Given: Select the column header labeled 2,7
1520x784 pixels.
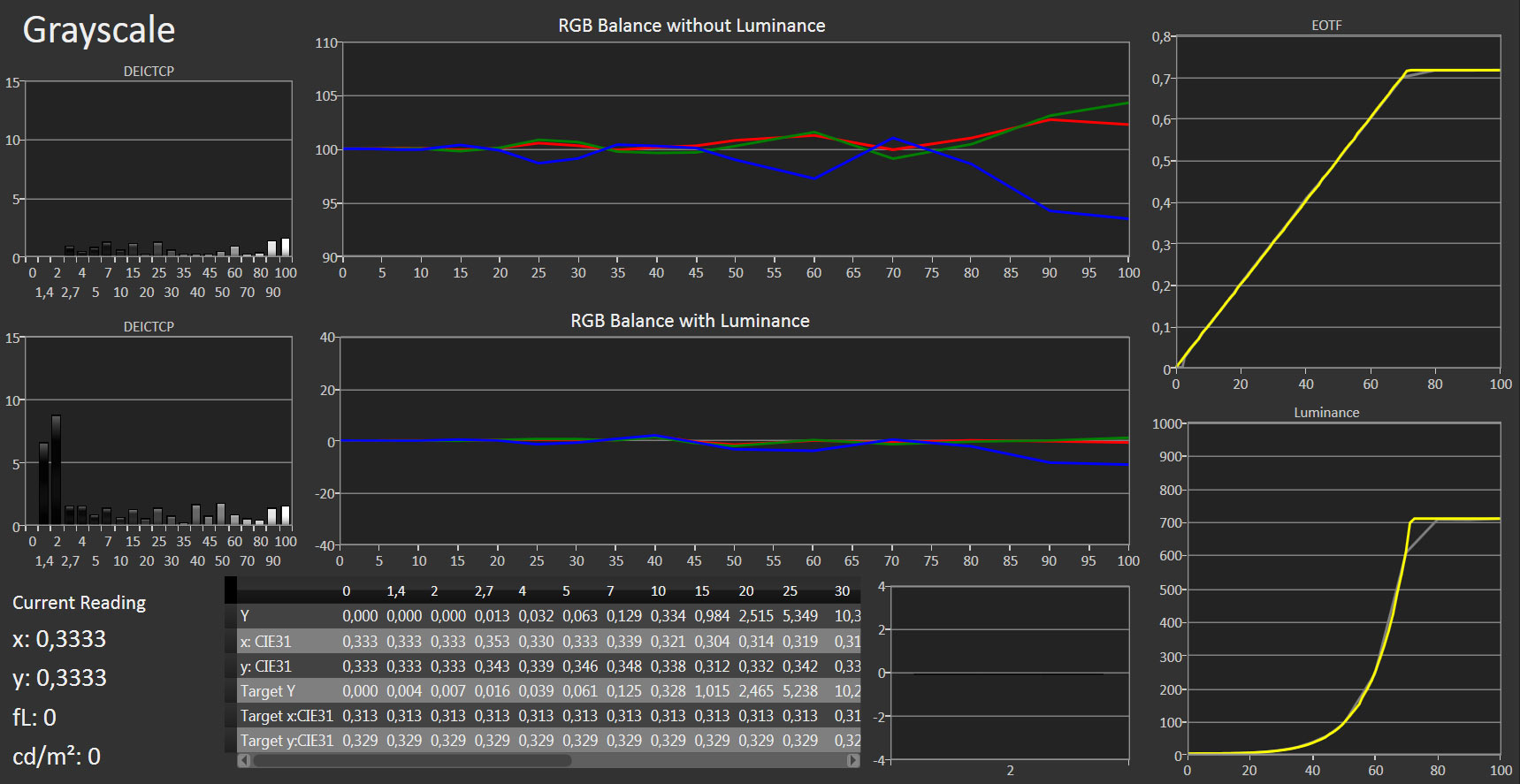Looking at the screenshot, I should click(x=484, y=591).
